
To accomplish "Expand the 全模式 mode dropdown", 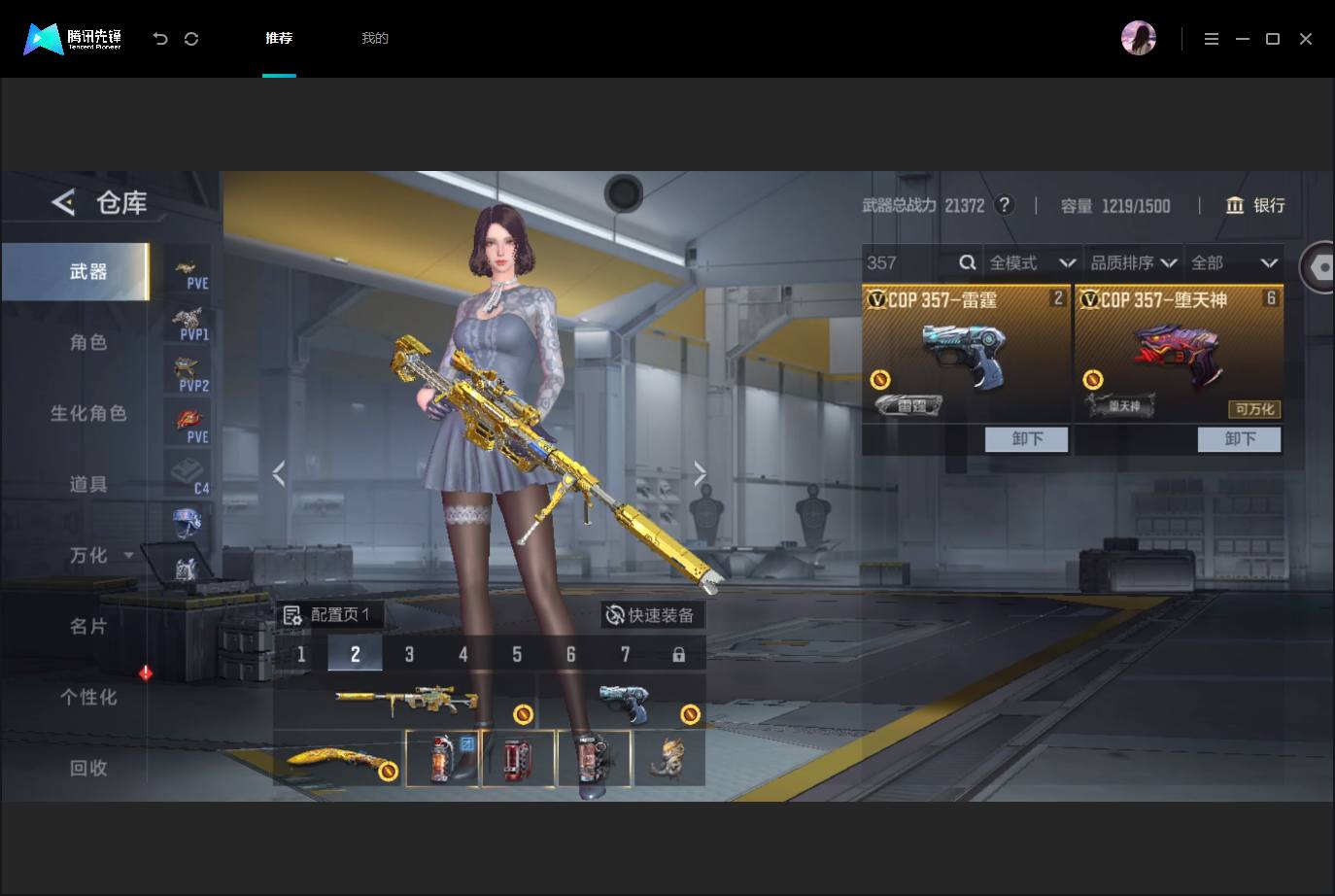I will [x=1032, y=262].
